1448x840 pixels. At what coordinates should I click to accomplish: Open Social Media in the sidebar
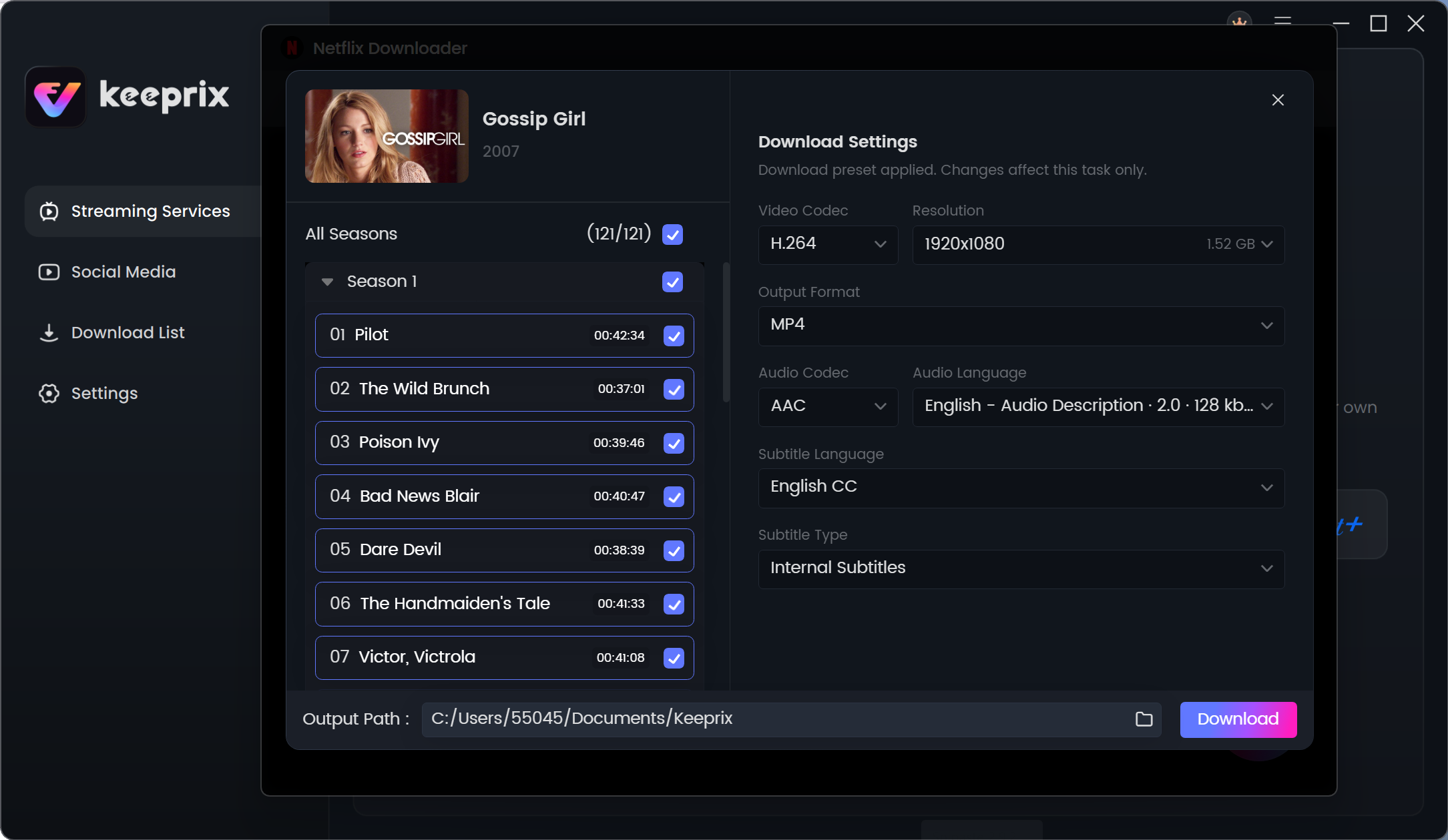click(107, 272)
